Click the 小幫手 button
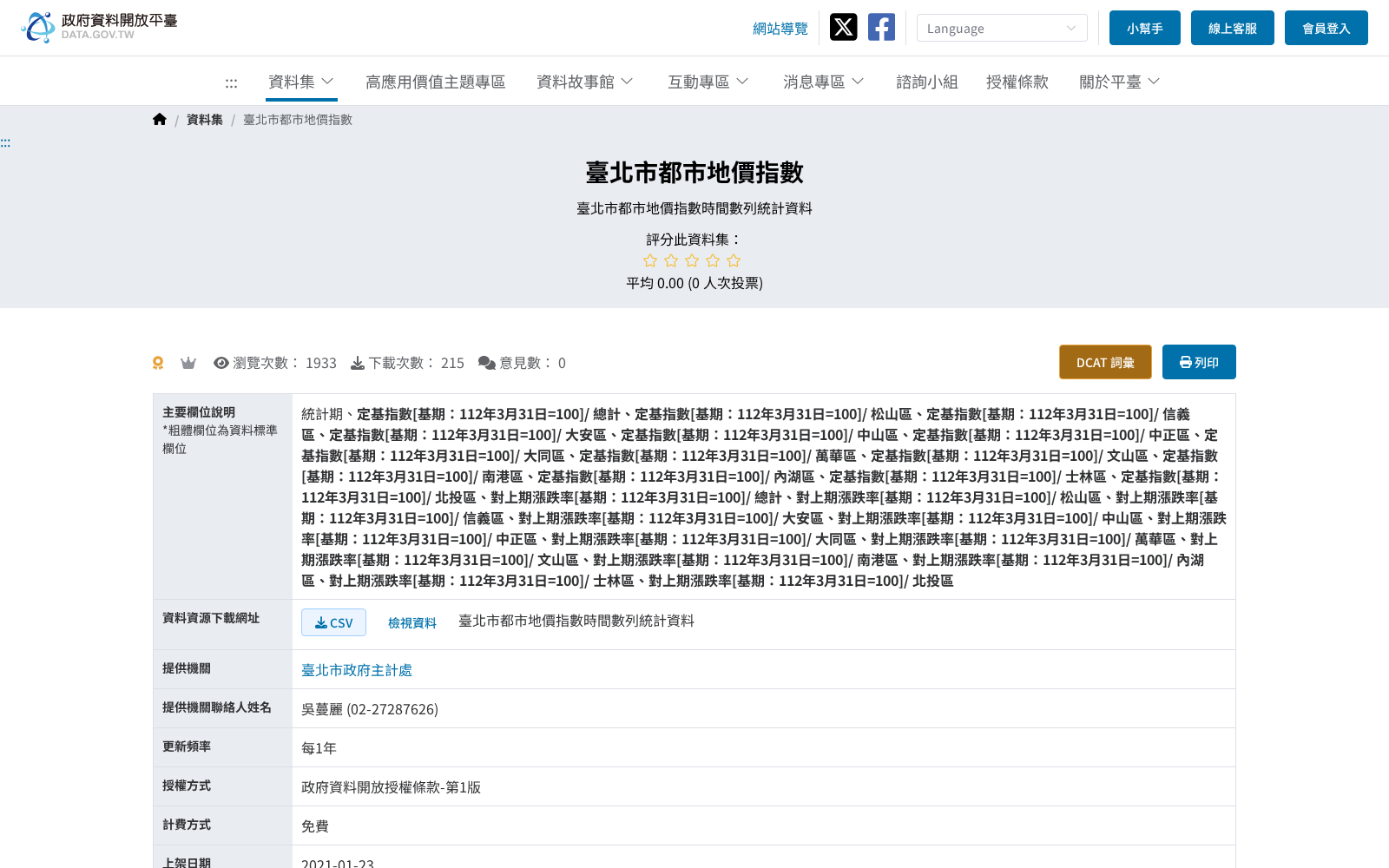1389x868 pixels. pyautogui.click(x=1145, y=28)
